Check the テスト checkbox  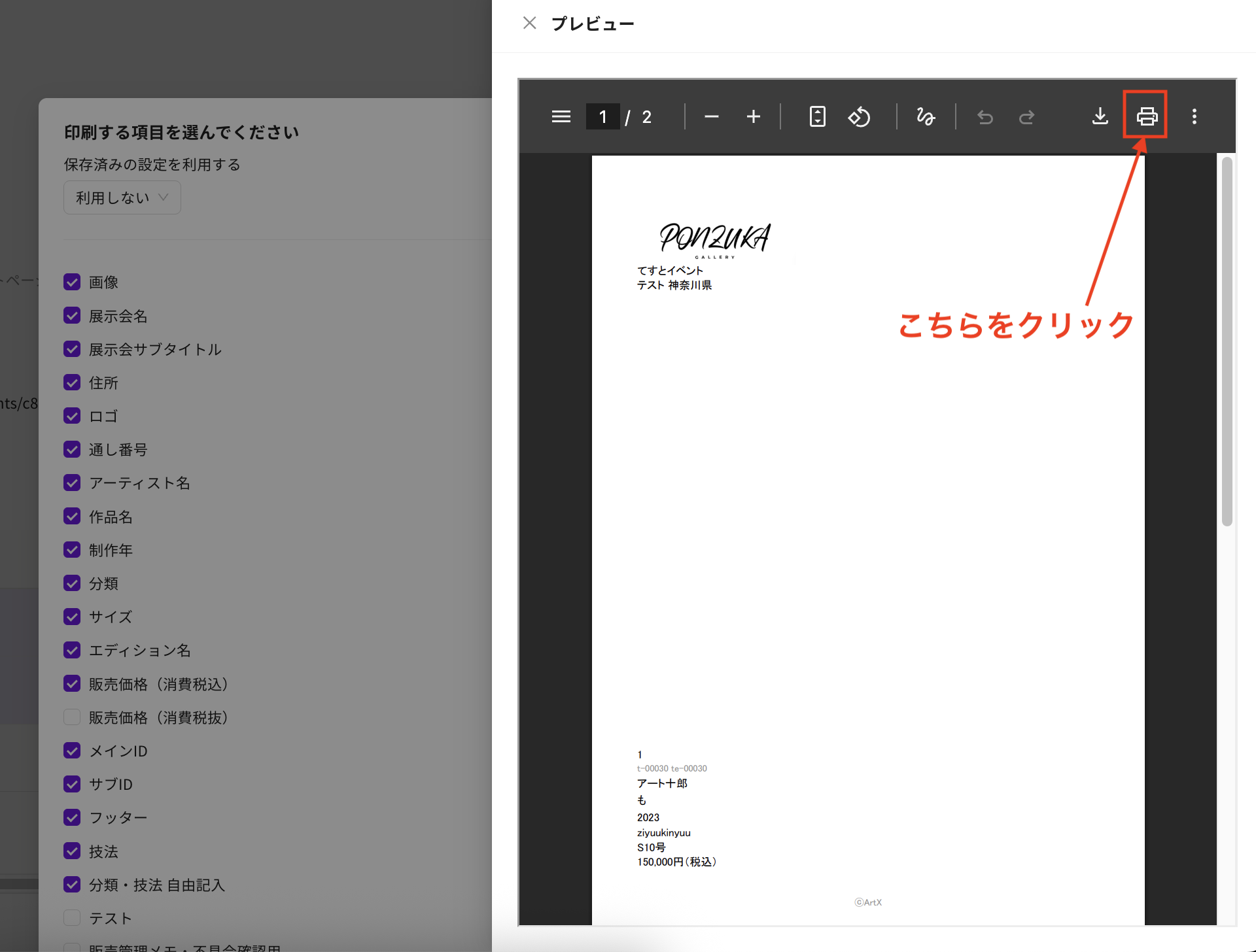click(72, 917)
